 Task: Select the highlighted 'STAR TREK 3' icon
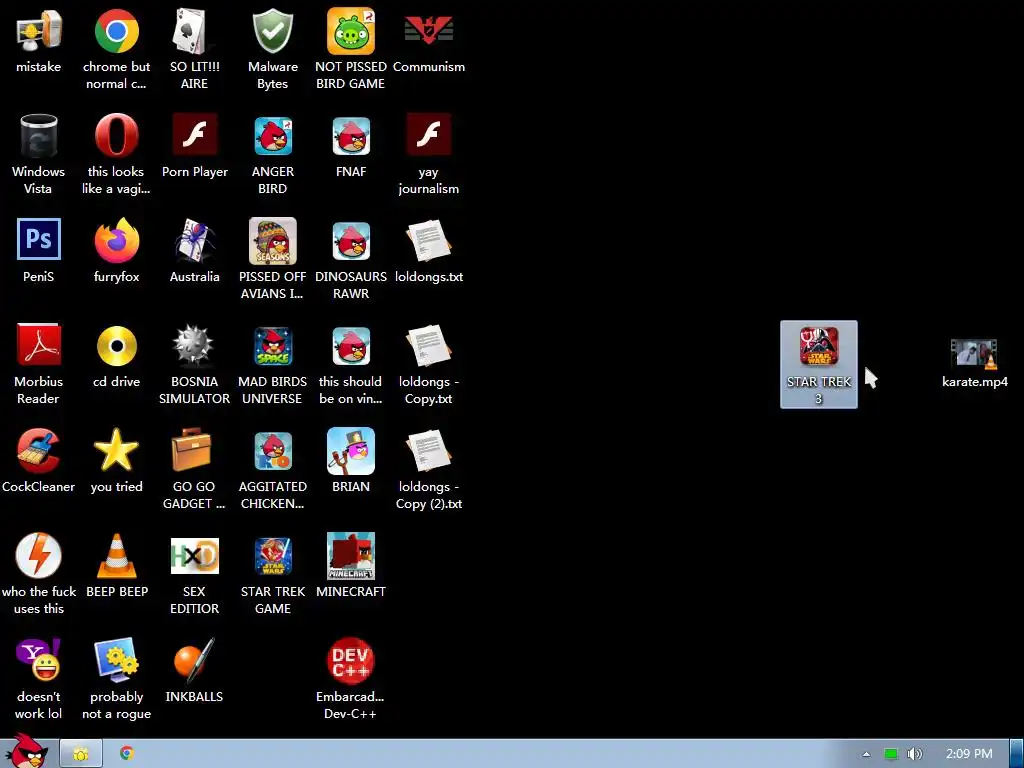pos(819,364)
